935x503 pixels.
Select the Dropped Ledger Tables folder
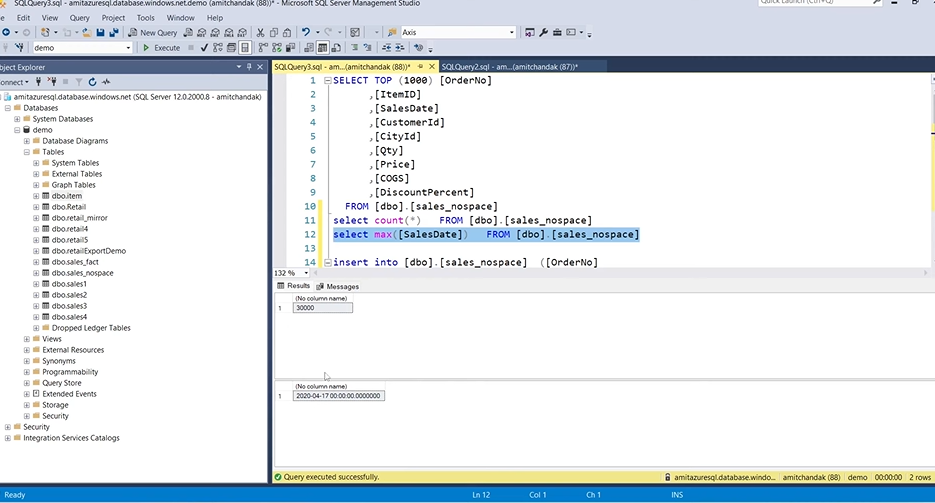[x=91, y=328]
